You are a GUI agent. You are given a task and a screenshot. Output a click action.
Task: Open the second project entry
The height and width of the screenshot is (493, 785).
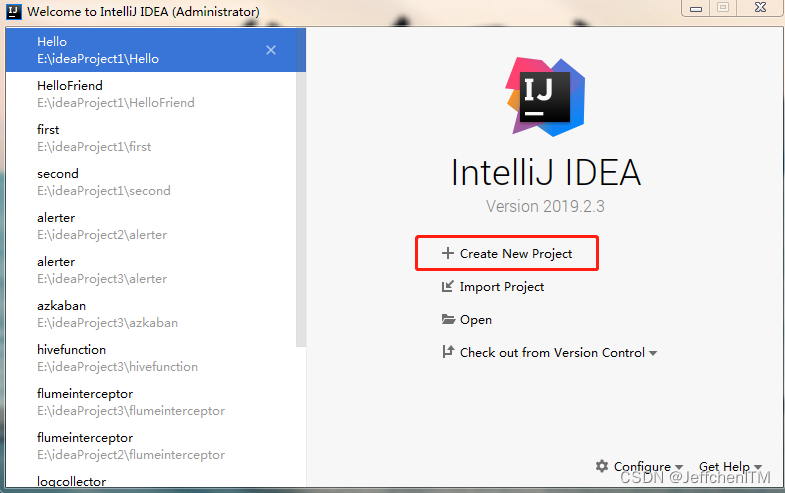pos(151,182)
